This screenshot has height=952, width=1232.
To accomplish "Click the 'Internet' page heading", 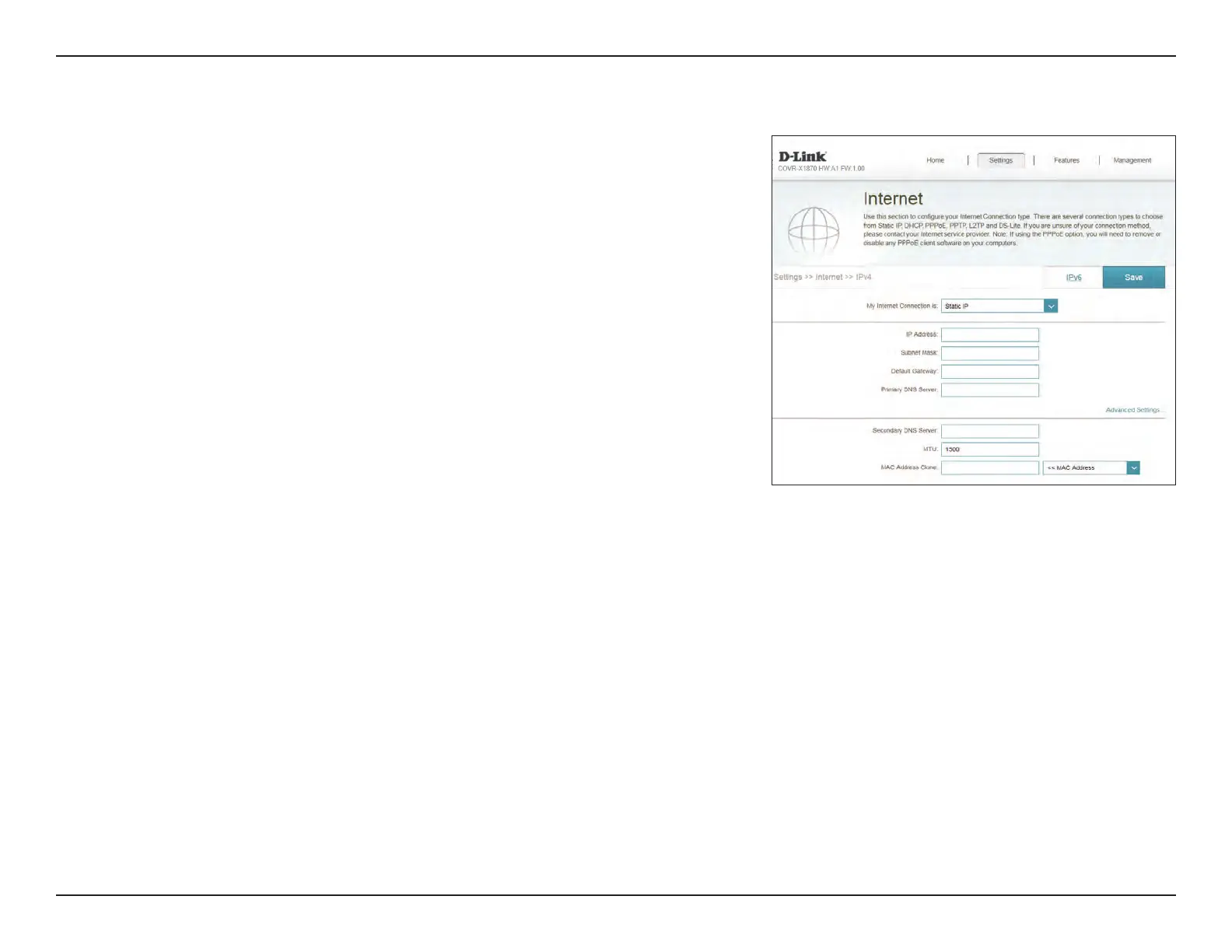I will coord(893,199).
